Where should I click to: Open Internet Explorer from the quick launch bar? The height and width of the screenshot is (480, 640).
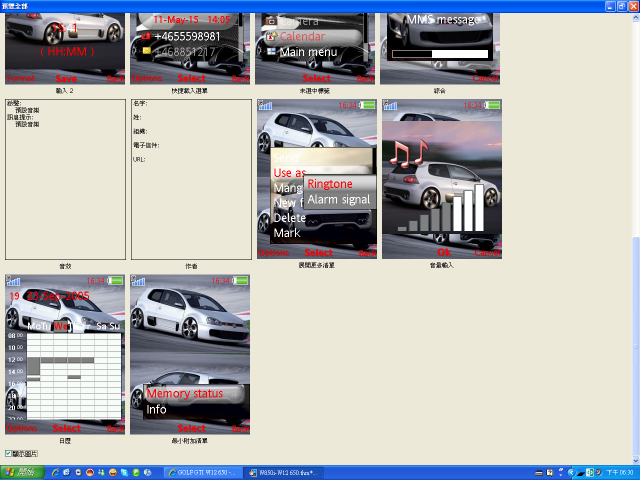tap(56, 473)
